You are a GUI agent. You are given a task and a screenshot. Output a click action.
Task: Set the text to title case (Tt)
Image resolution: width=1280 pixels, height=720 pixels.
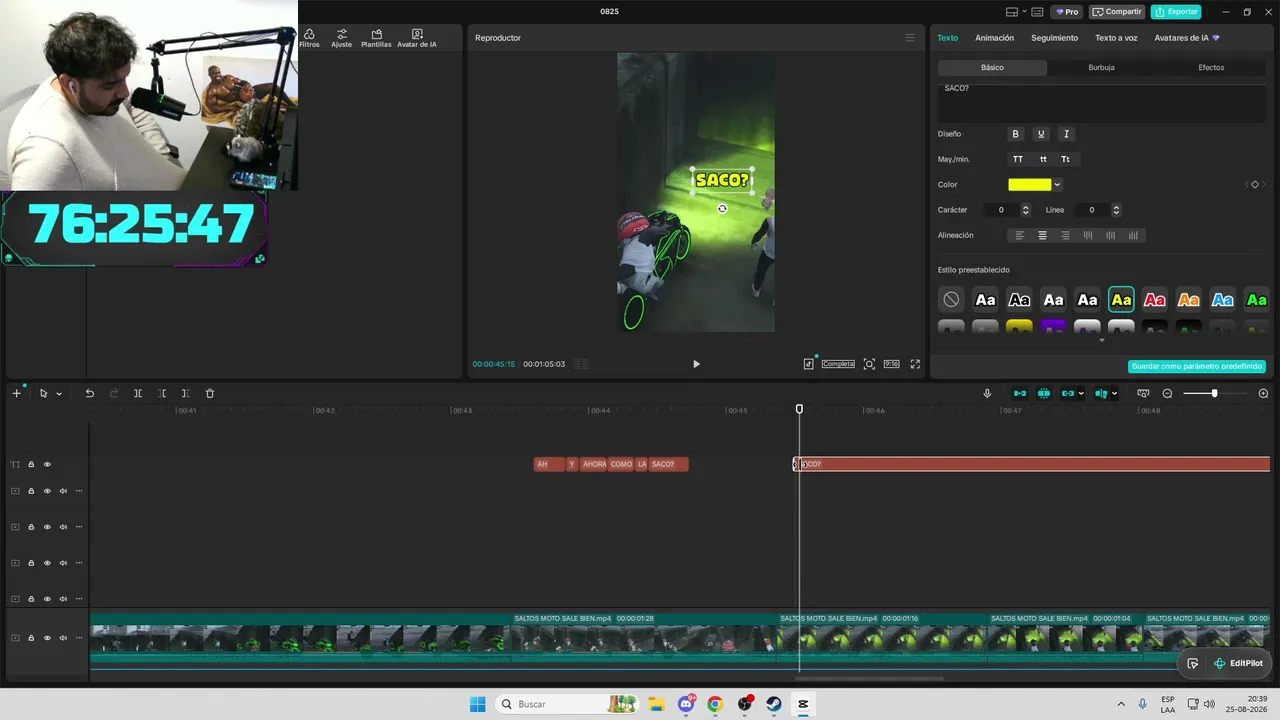[x=1065, y=159]
